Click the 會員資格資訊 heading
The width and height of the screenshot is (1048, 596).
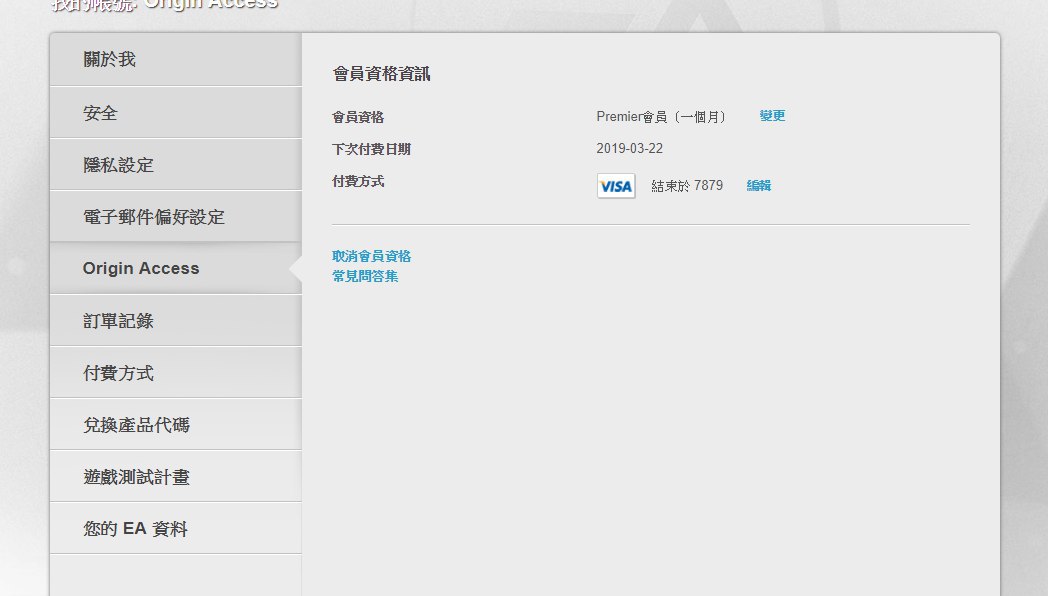click(382, 73)
